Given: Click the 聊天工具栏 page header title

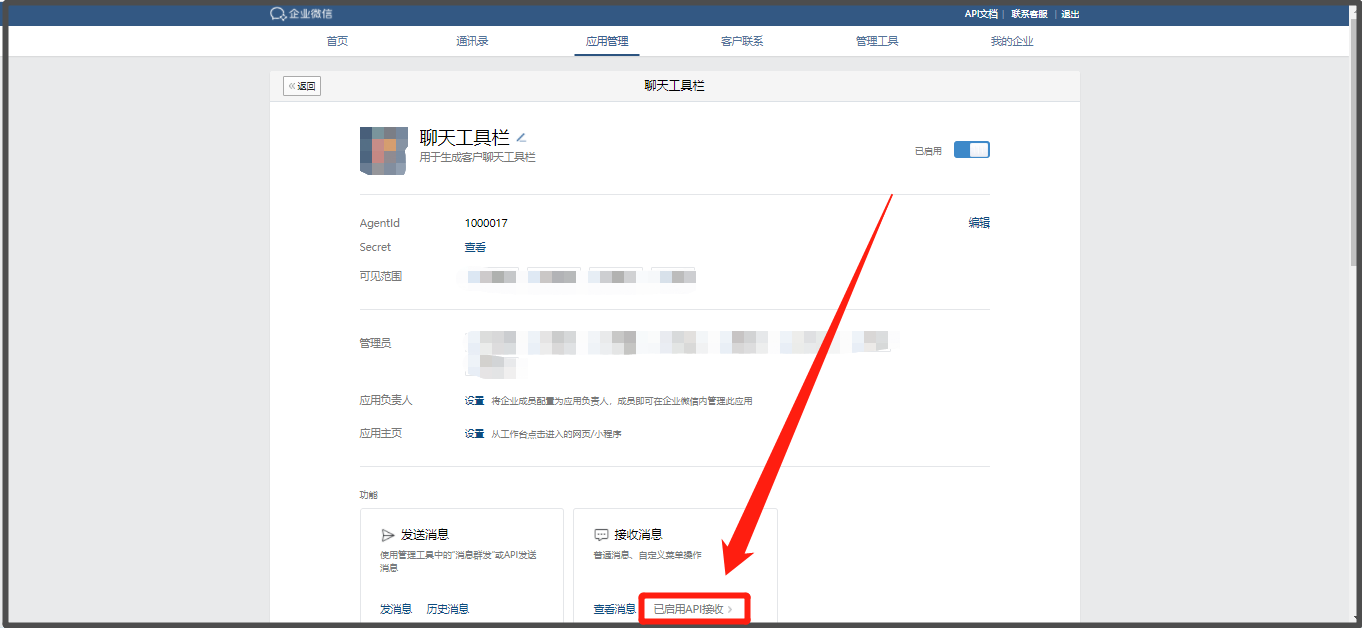Looking at the screenshot, I should click(x=675, y=86).
